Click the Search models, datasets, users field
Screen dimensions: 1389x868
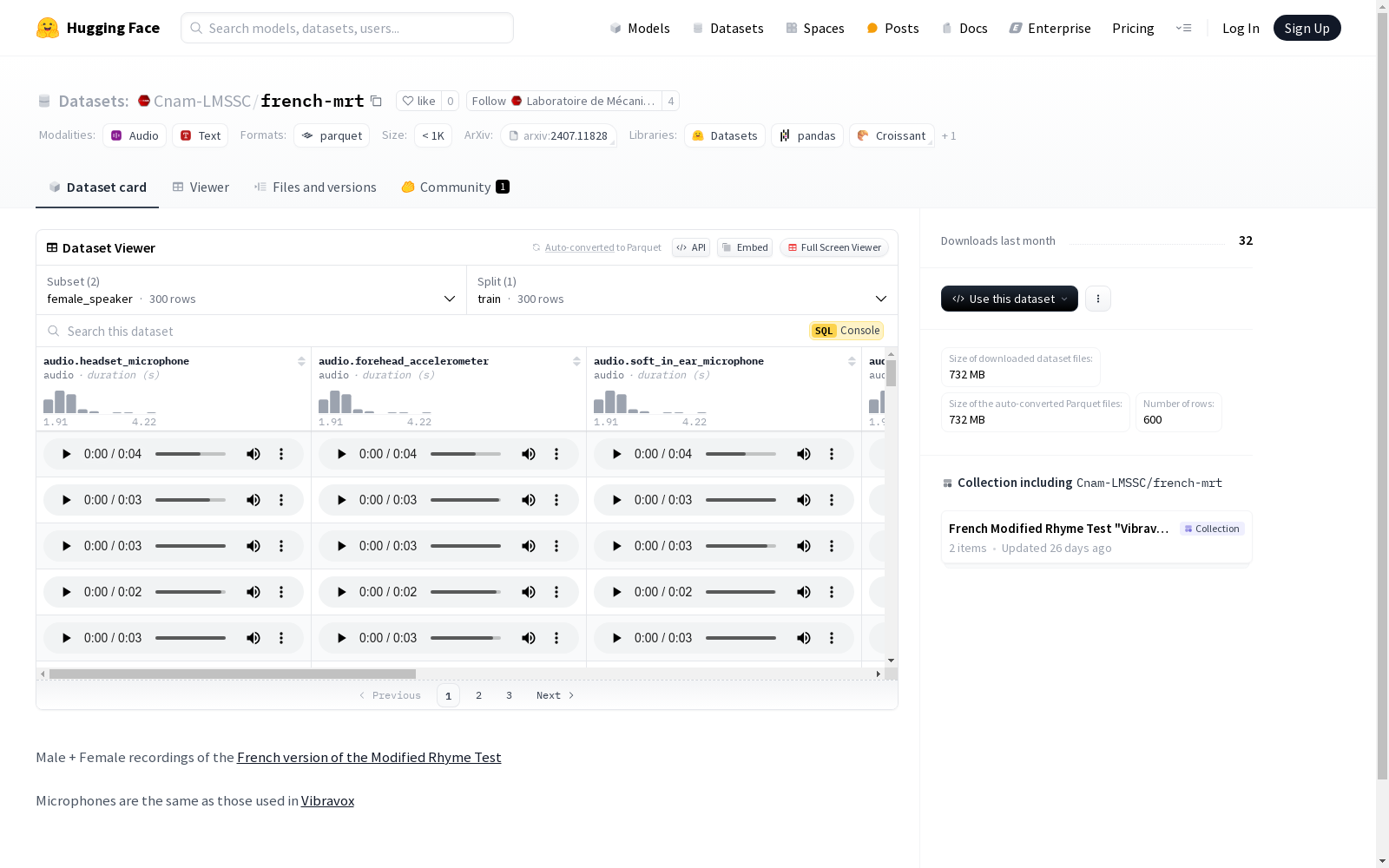(347, 28)
